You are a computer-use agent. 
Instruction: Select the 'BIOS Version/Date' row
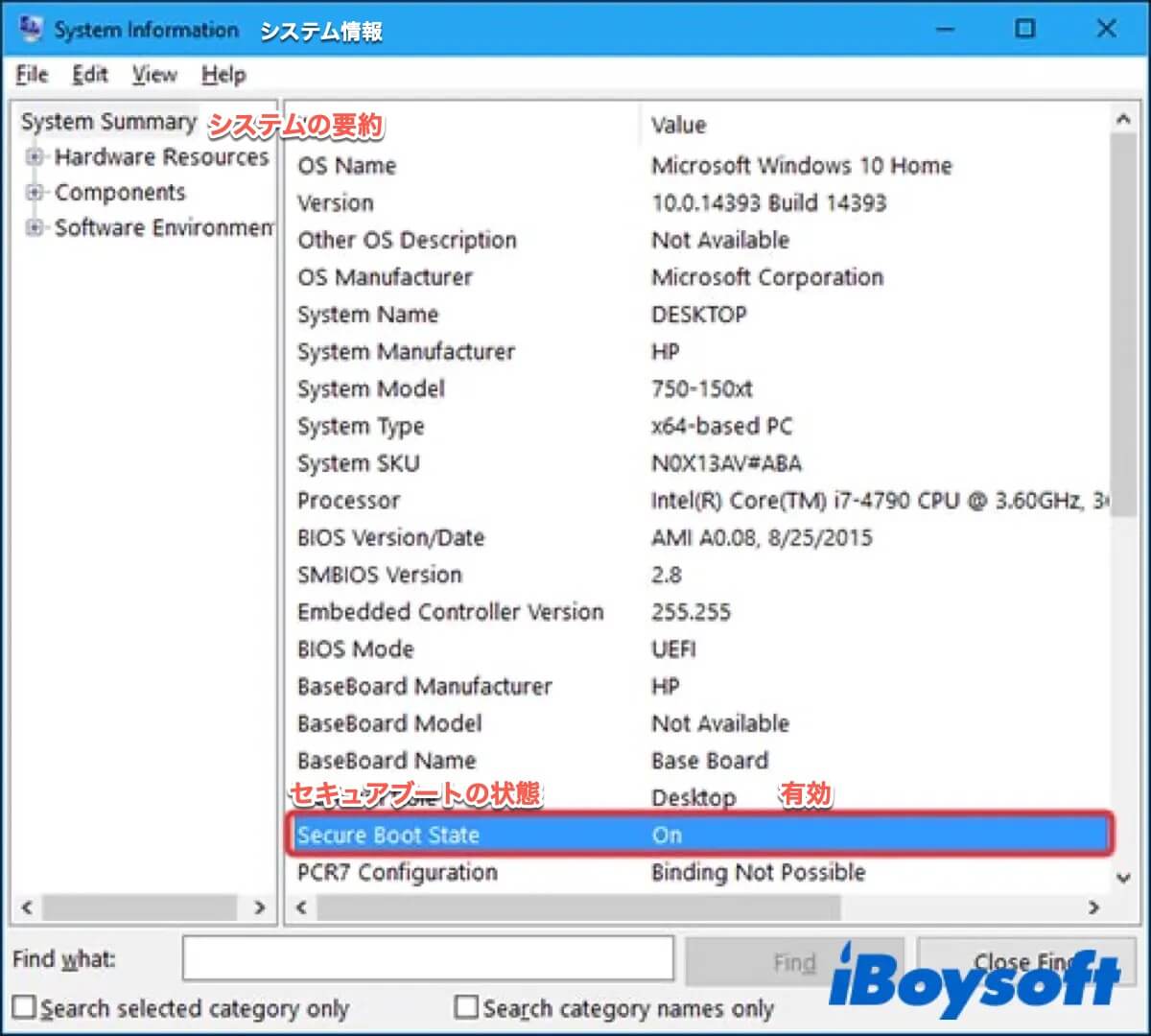coord(699,537)
